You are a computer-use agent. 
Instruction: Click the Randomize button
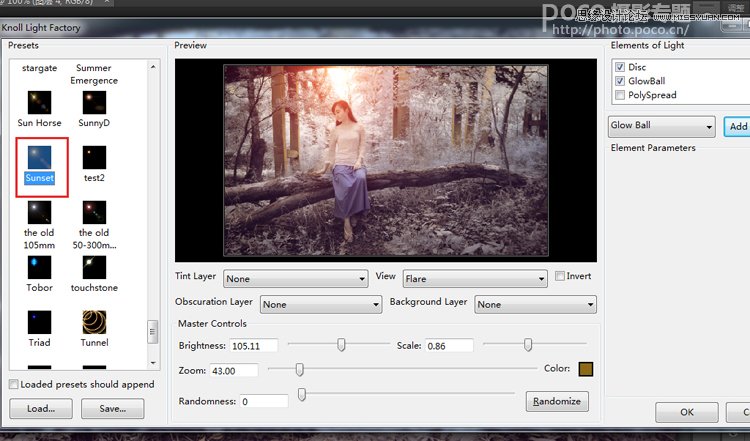(557, 401)
